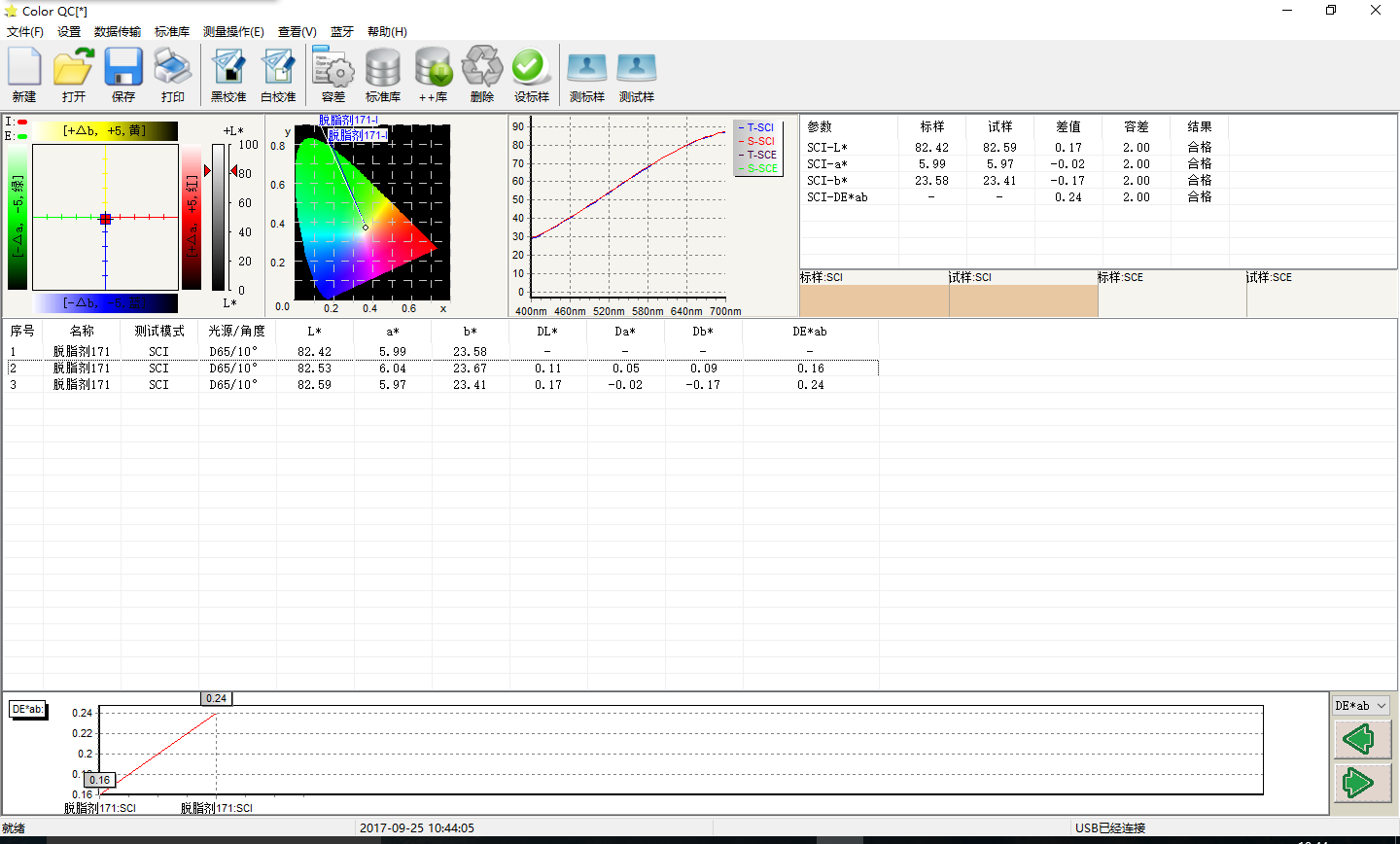Open the 蓝牙 menu
1400x844 pixels.
click(342, 32)
